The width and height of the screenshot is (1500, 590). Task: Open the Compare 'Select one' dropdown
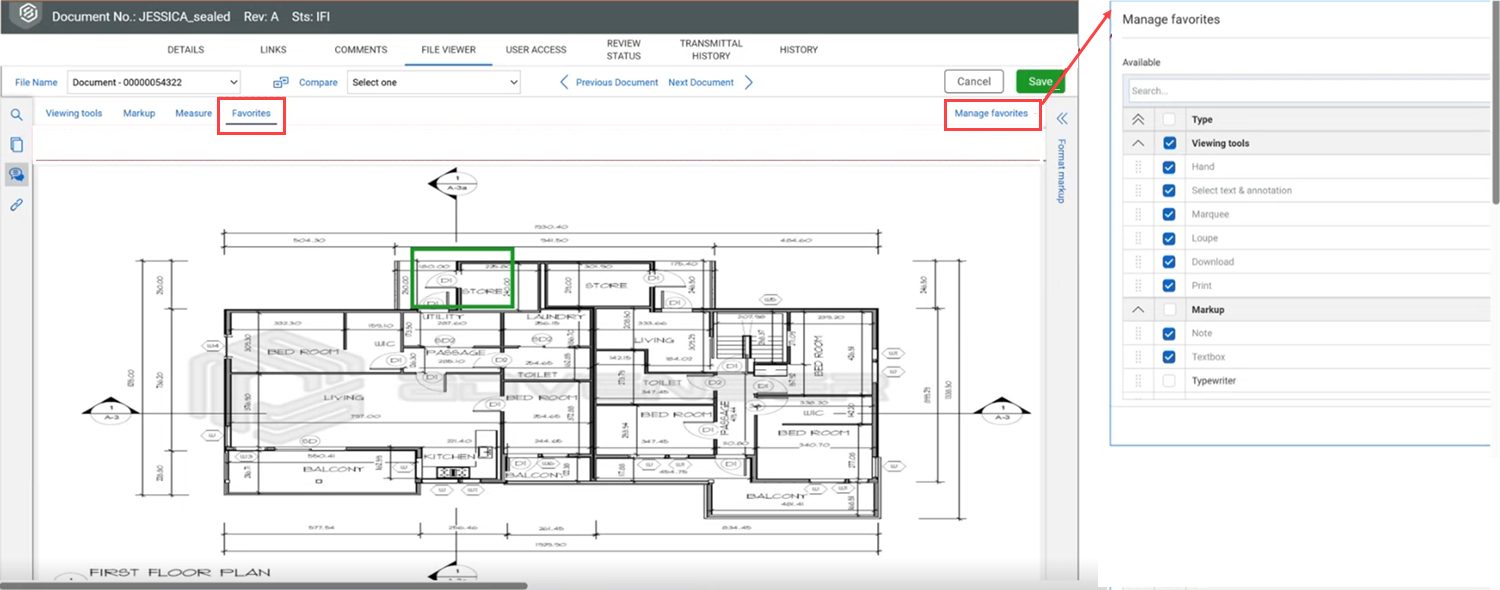point(434,82)
